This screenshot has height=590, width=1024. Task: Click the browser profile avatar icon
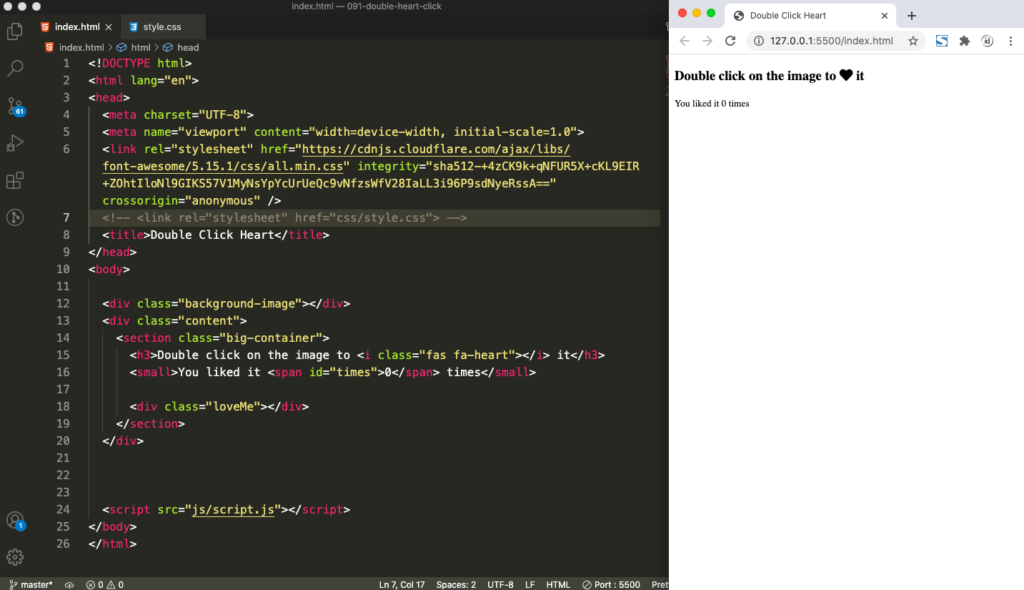987,41
